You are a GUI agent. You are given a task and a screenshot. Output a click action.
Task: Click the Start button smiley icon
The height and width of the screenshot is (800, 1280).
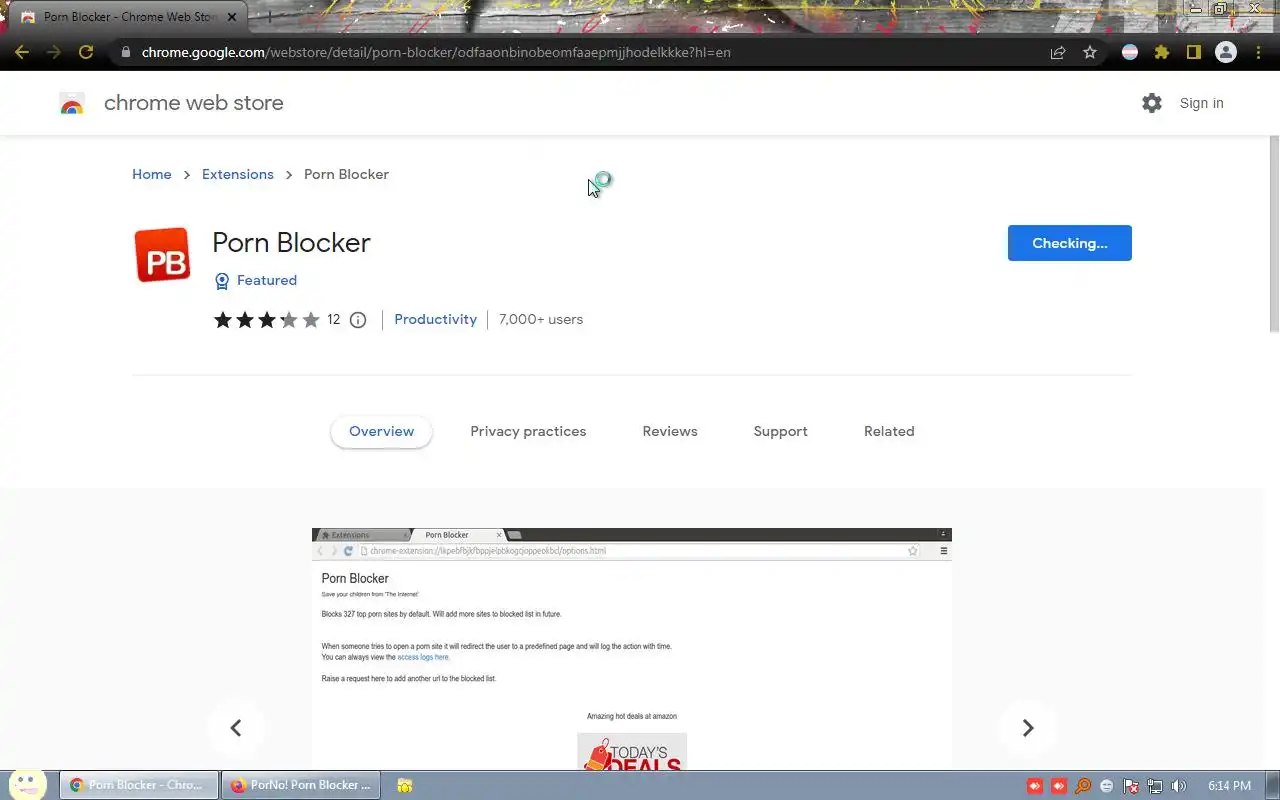pos(26,785)
